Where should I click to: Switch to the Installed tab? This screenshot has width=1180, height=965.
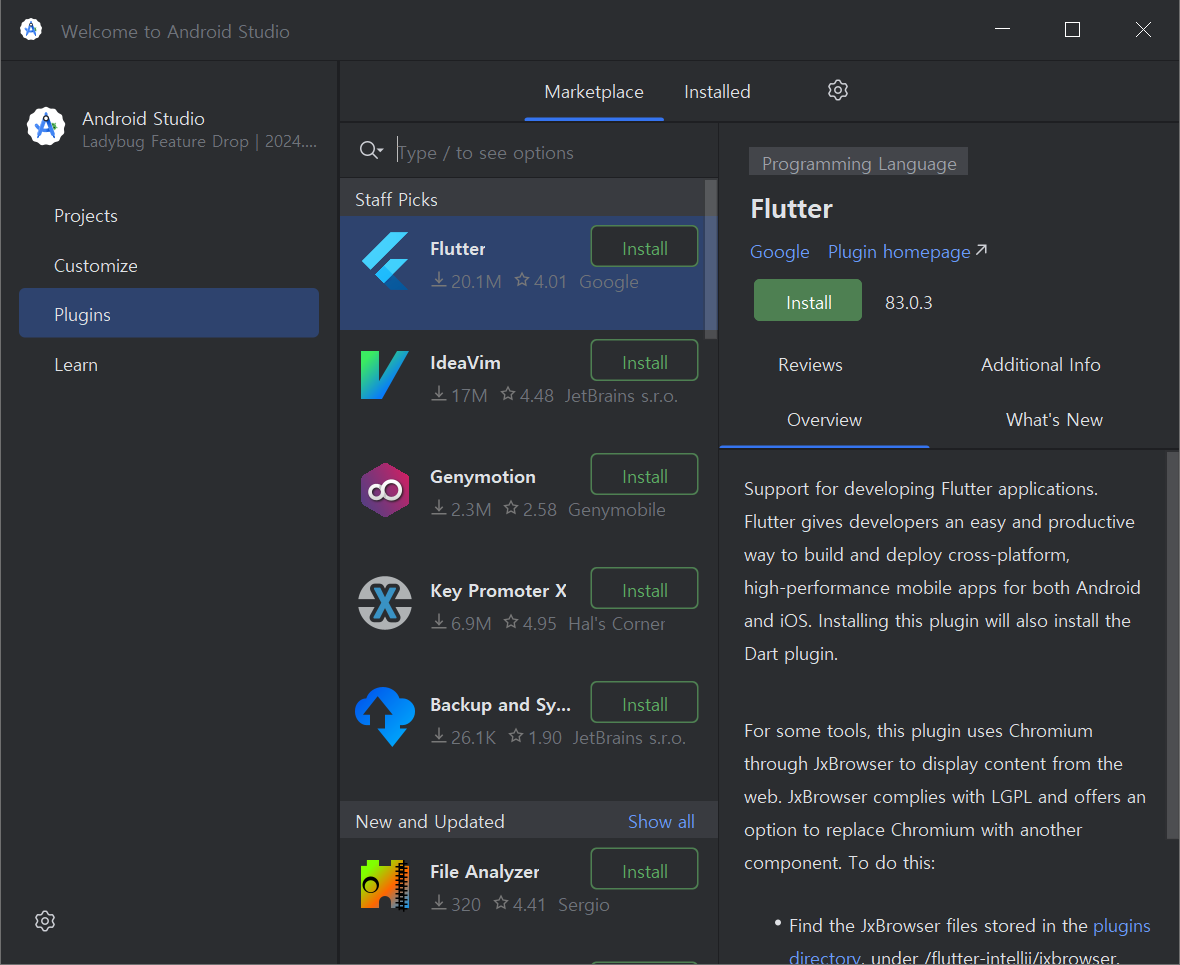pyautogui.click(x=717, y=92)
